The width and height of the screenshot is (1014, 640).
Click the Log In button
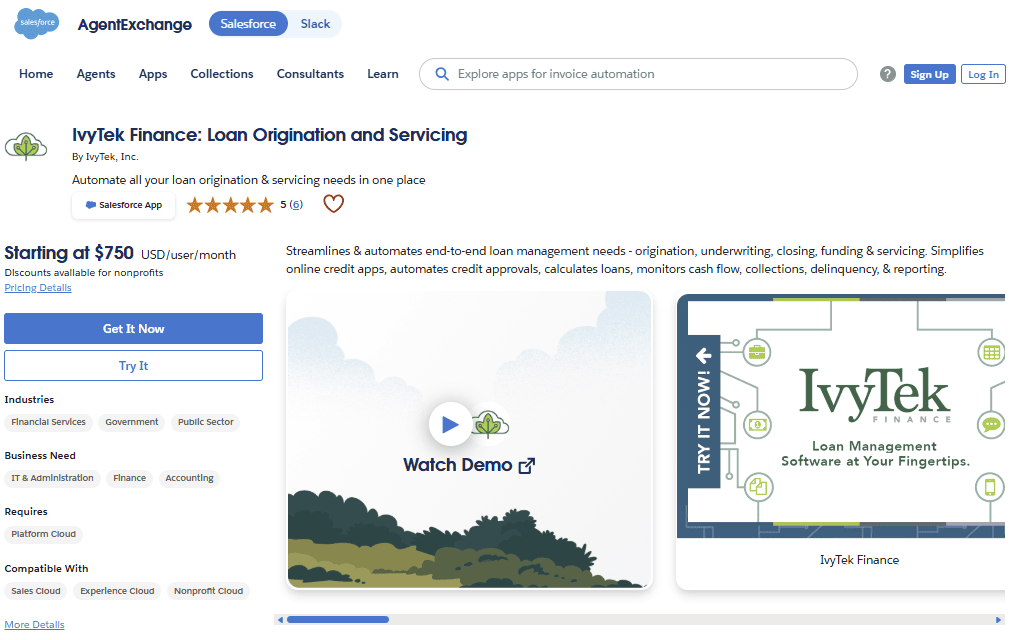click(983, 74)
